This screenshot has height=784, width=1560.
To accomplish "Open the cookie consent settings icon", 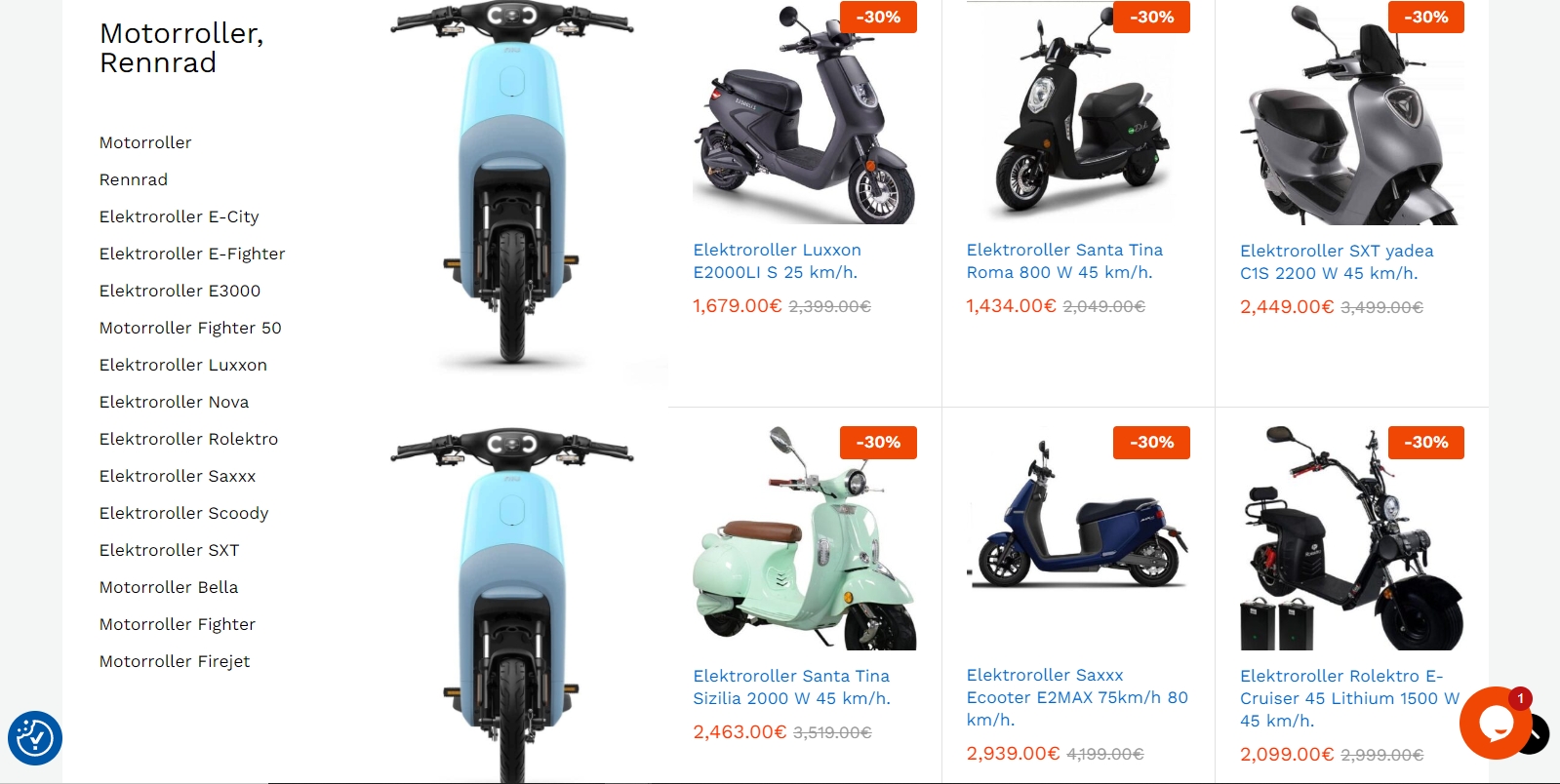I will 35,738.
